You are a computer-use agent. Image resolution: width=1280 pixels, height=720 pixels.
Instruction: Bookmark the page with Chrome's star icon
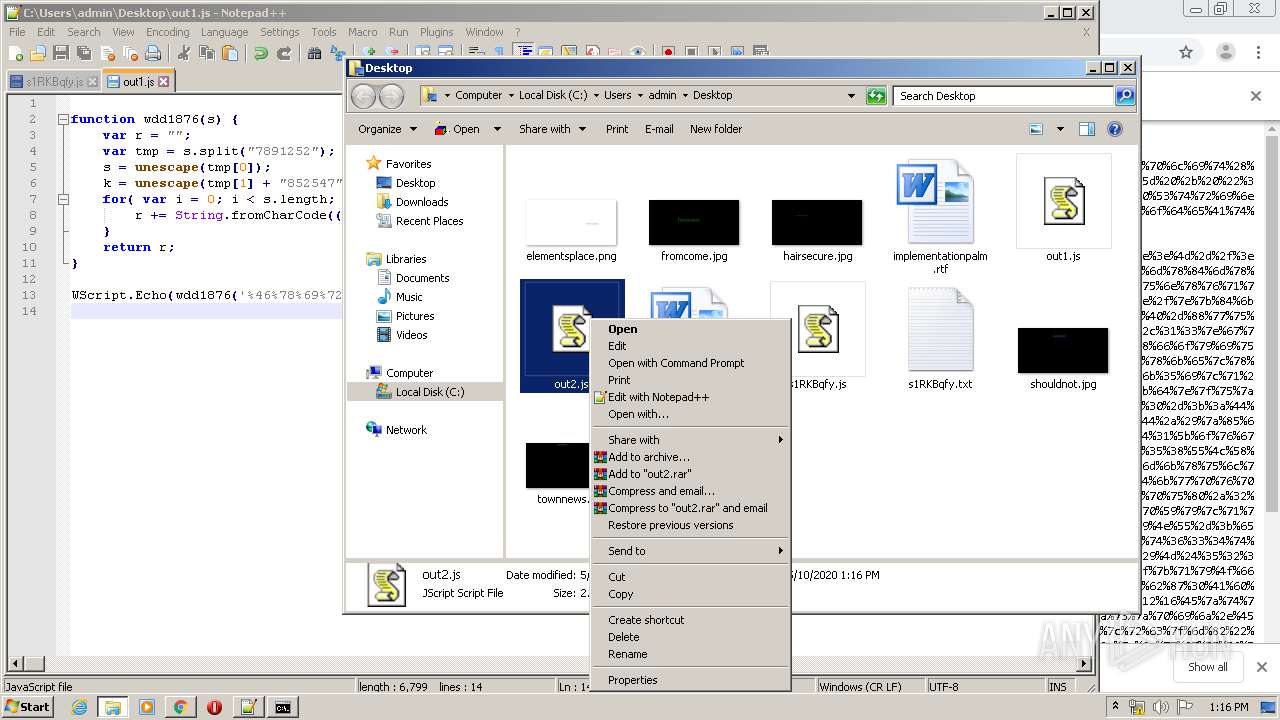pos(1186,52)
